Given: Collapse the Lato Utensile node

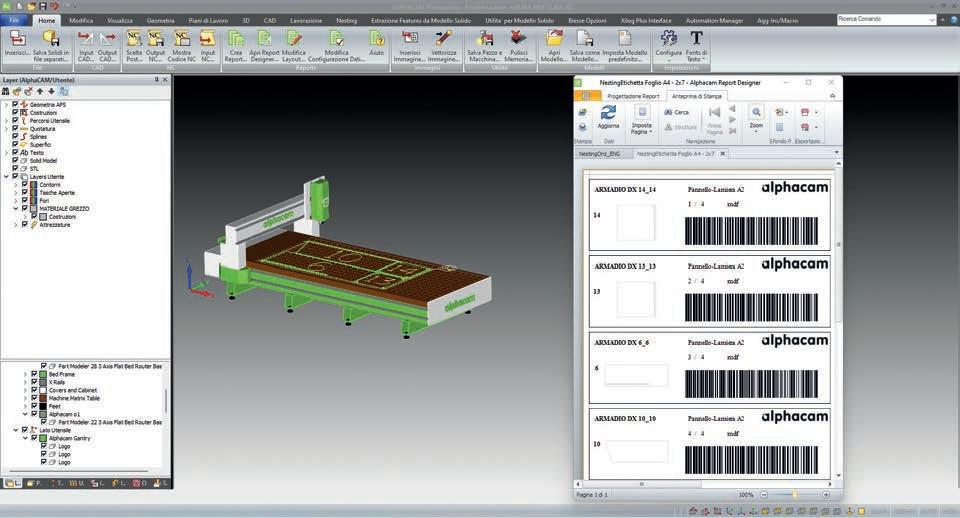Looking at the screenshot, I should point(16,430).
